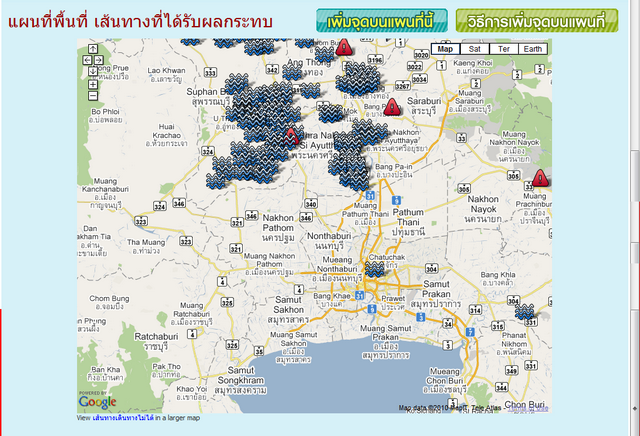
Task: Switch to Ter terrain view
Action: click(503, 49)
